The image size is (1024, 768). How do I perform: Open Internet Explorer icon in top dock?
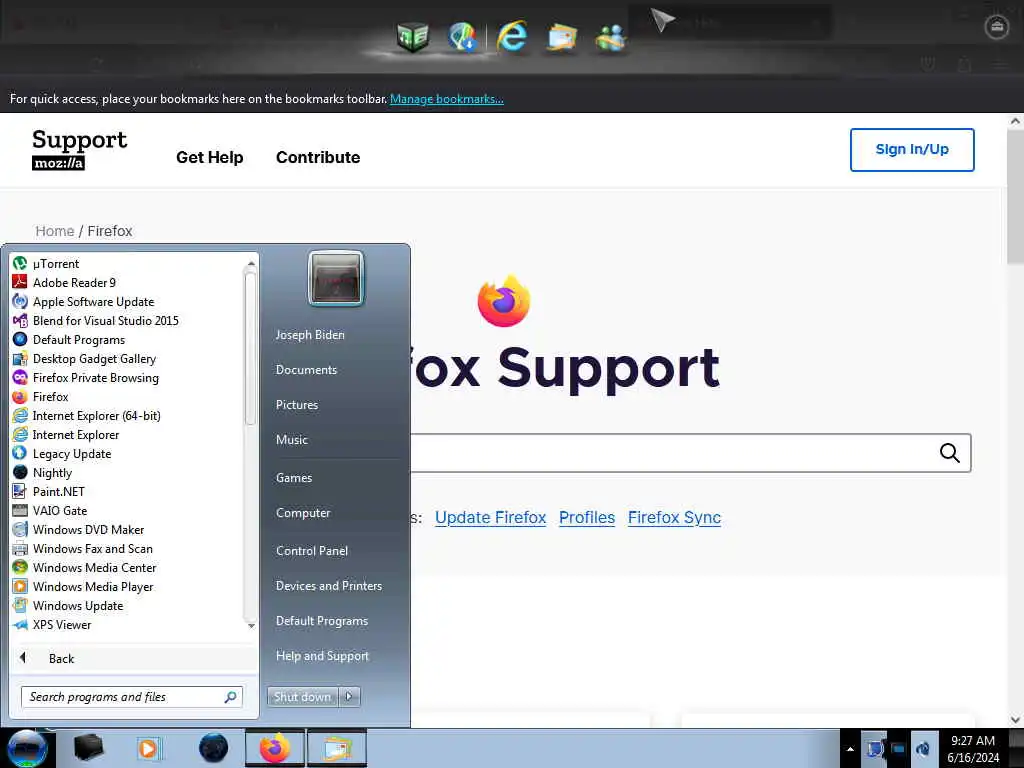click(512, 36)
